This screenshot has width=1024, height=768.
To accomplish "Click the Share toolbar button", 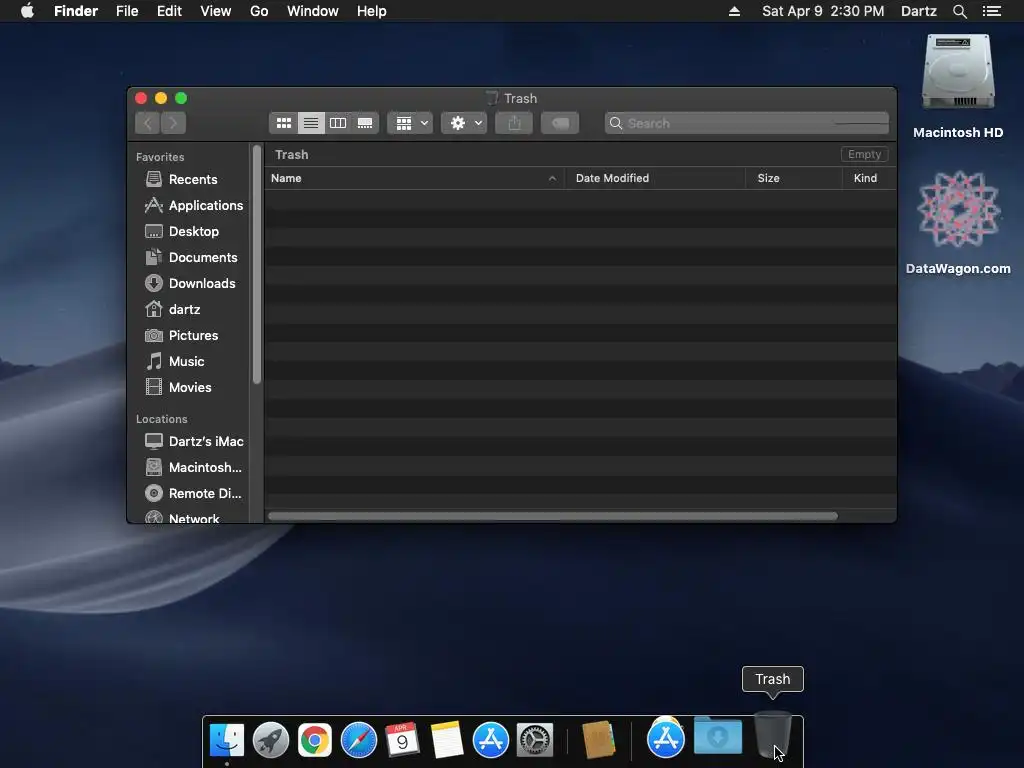I will [514, 123].
